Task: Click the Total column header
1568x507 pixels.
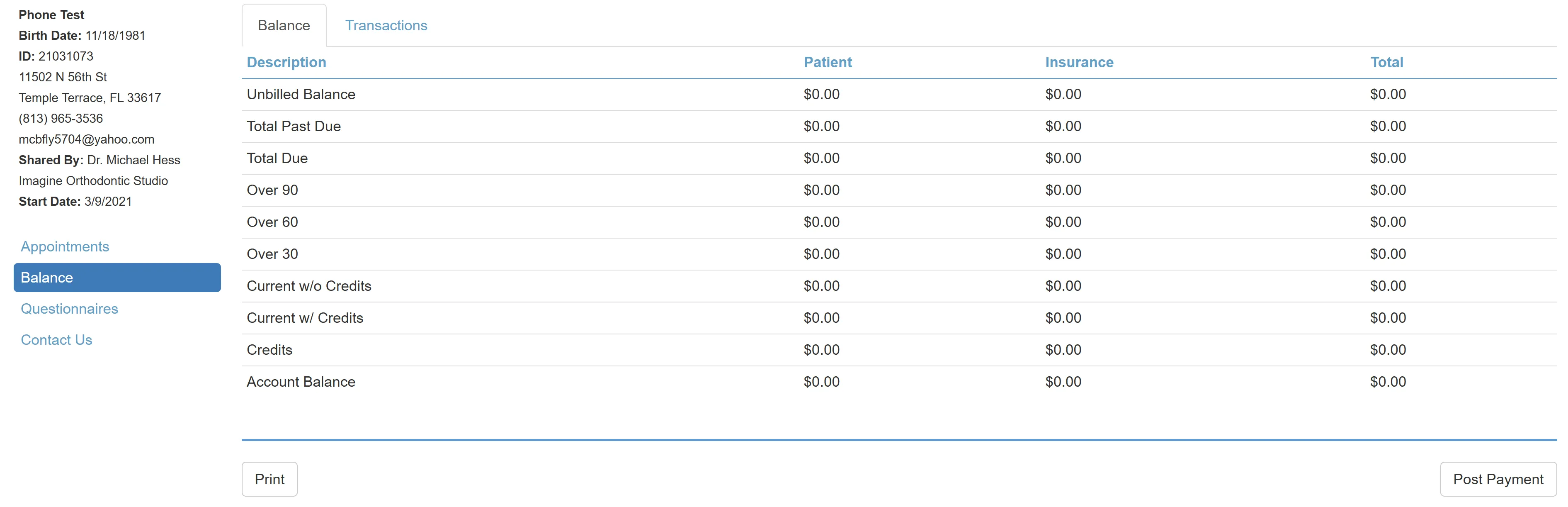Action: (1386, 62)
